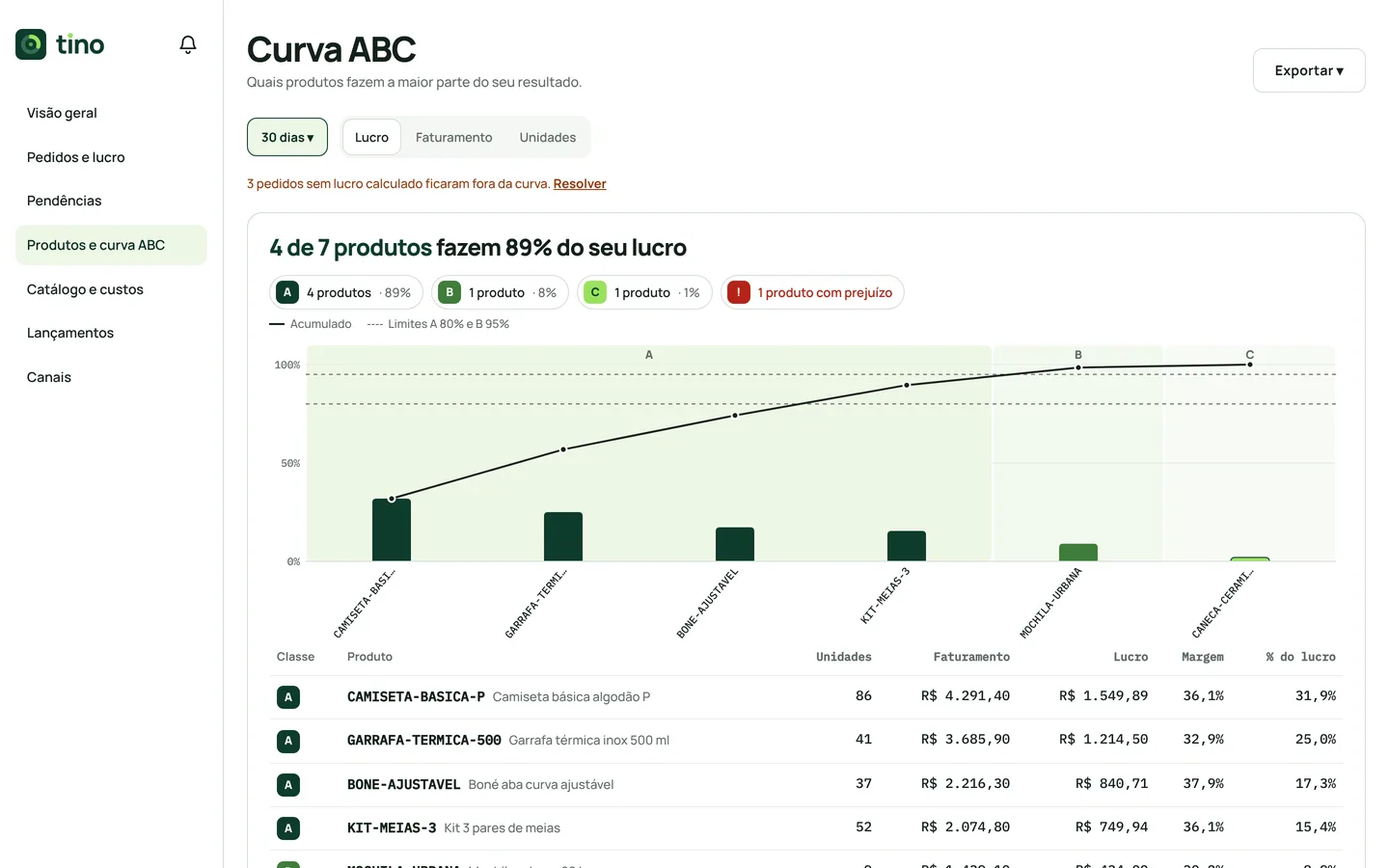Click class A badge on CAMISETA-BASICA-P row
The image size is (1389, 868).
(x=288, y=697)
